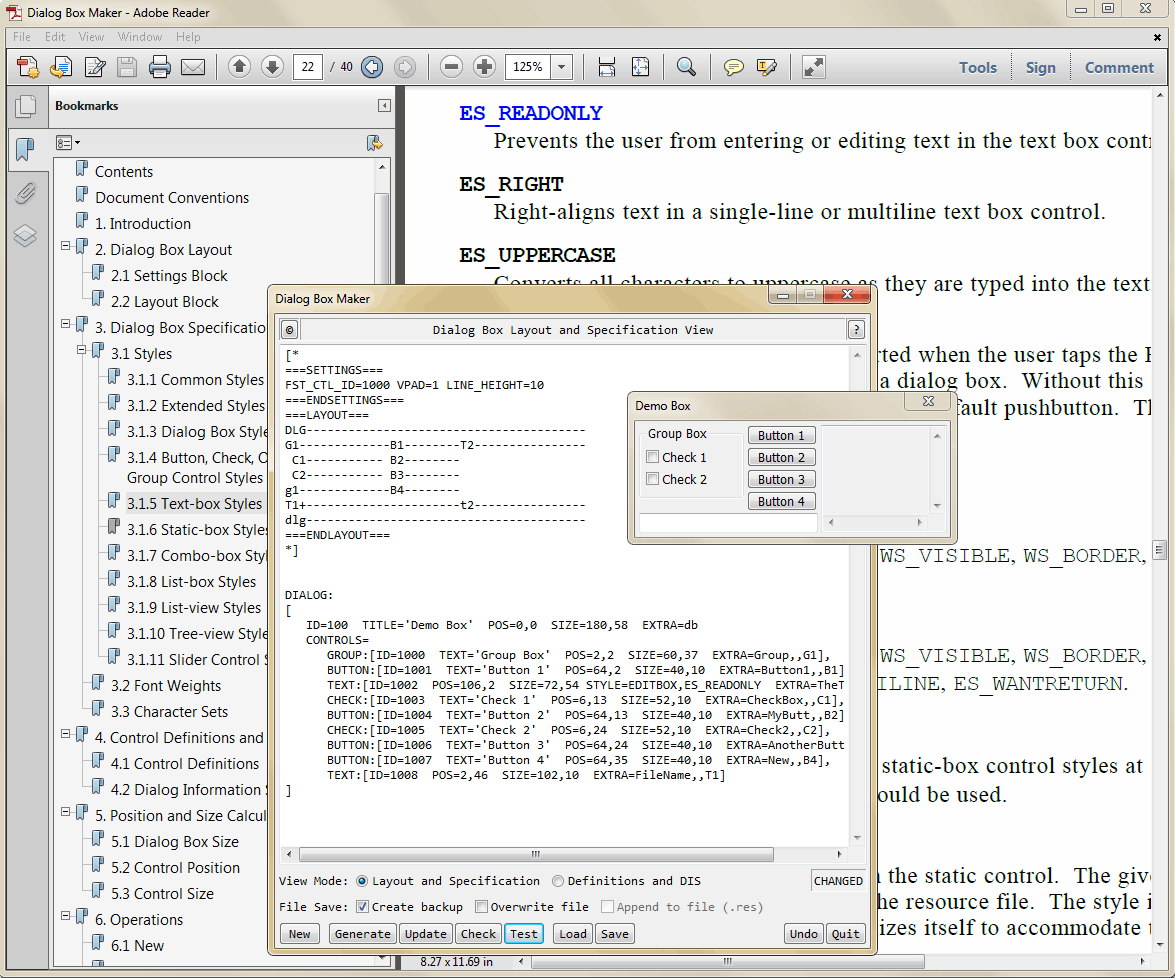Viewport: 1175px width, 978px height.
Task: Open the Window menu
Action: coord(140,37)
